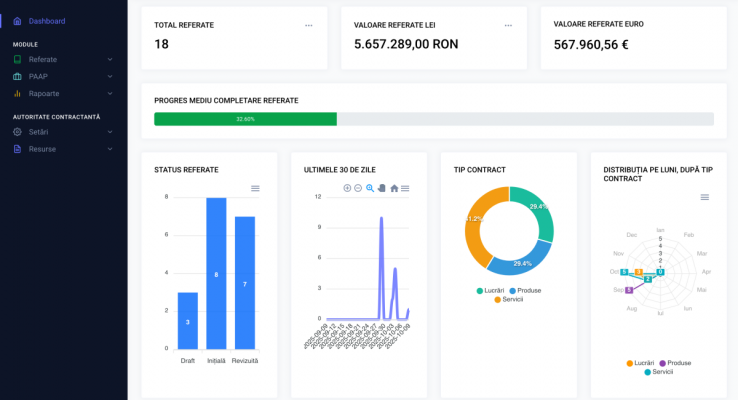Zoom in on the 30-day chart

click(x=347, y=188)
